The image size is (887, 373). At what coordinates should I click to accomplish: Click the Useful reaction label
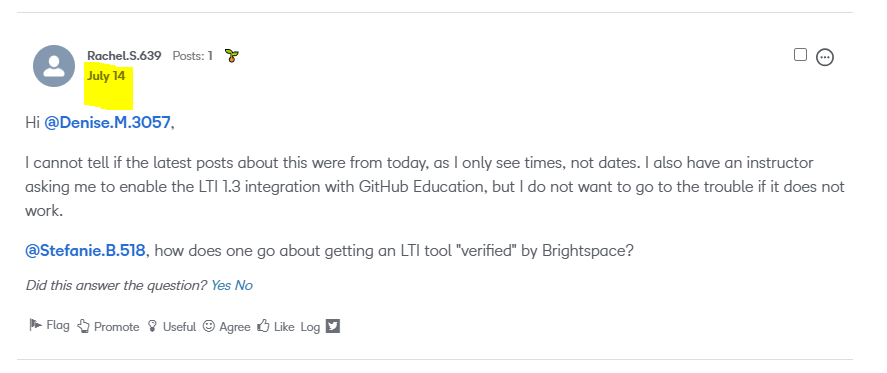[x=179, y=327]
